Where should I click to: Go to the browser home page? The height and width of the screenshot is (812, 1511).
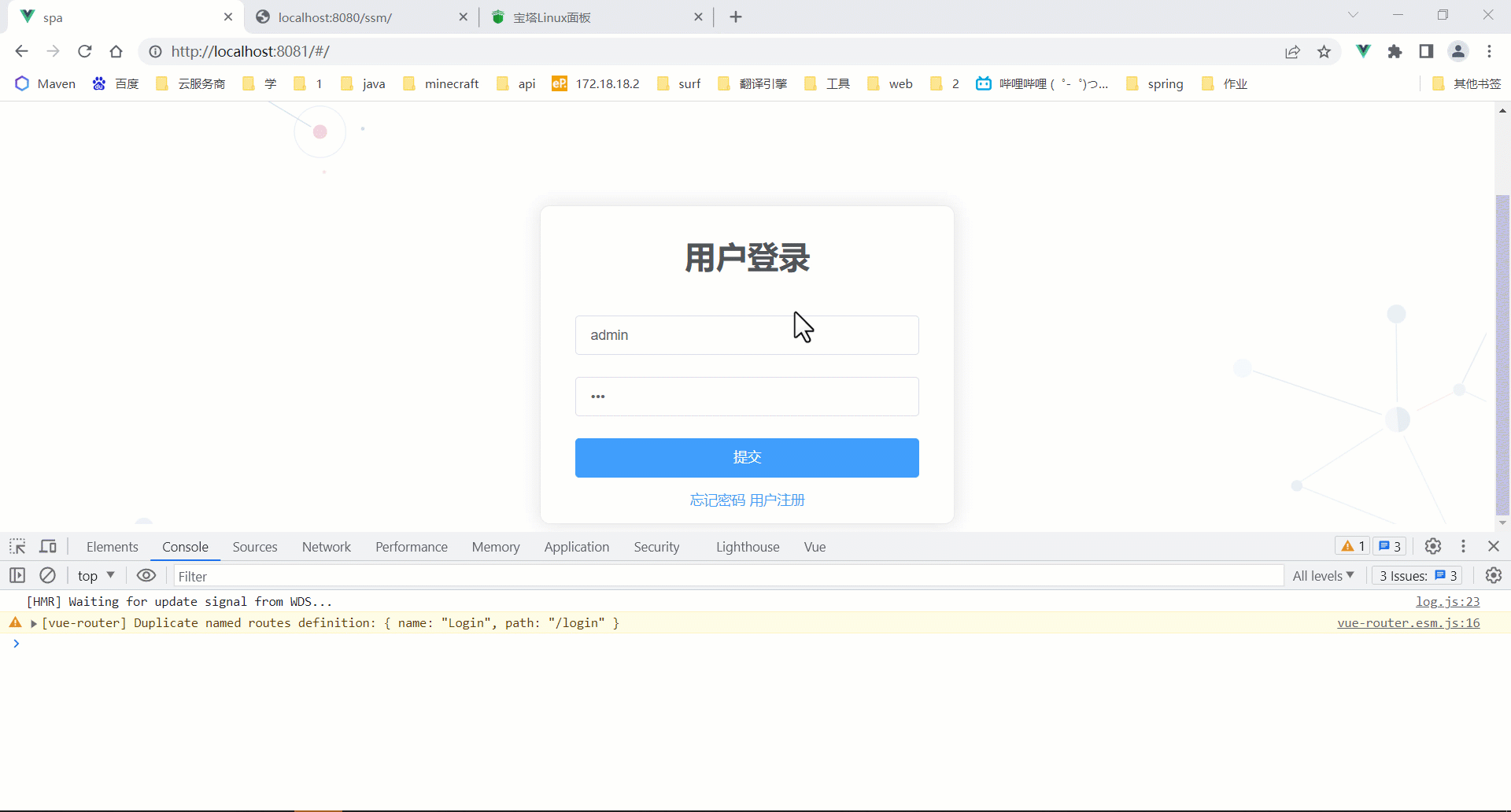pos(116,51)
